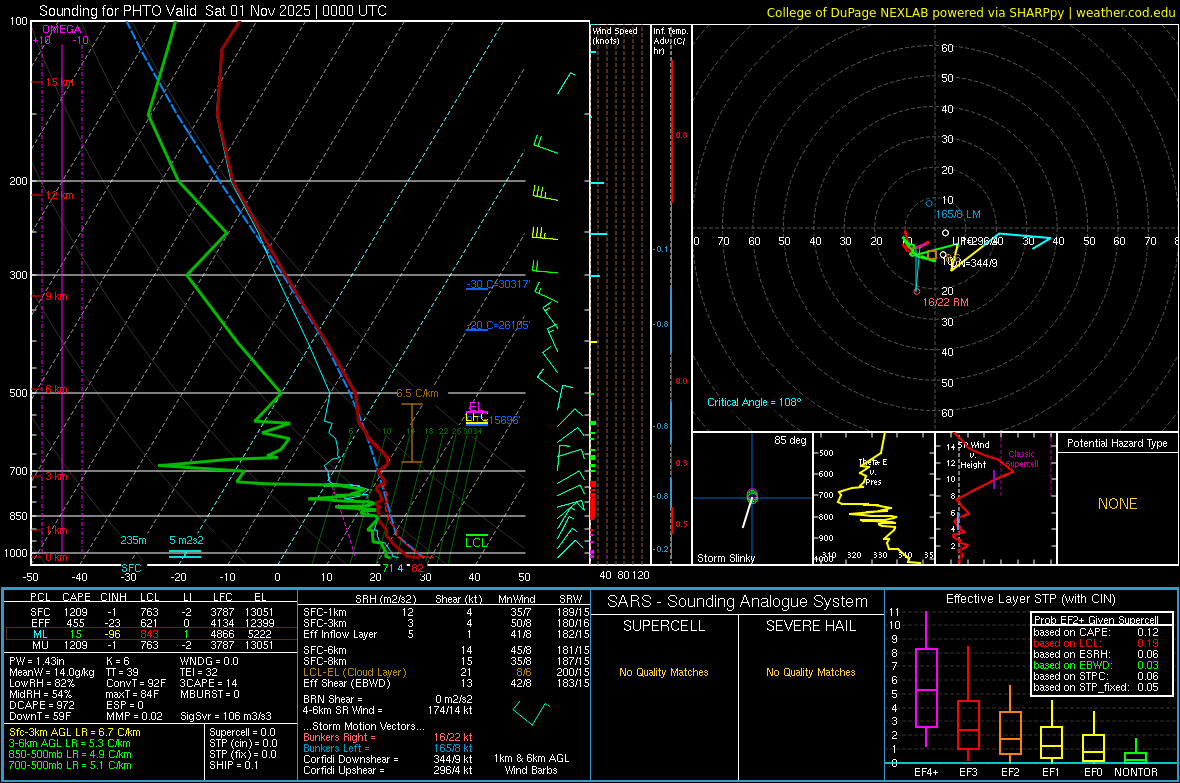Viewport: 1180px width, 783px height.
Task: Click the surface temperature value '82'
Action: pos(417,568)
